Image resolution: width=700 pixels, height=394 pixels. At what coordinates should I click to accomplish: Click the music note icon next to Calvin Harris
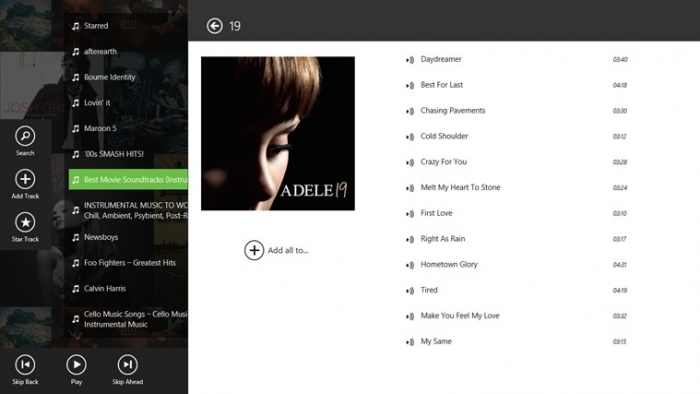tap(76, 289)
